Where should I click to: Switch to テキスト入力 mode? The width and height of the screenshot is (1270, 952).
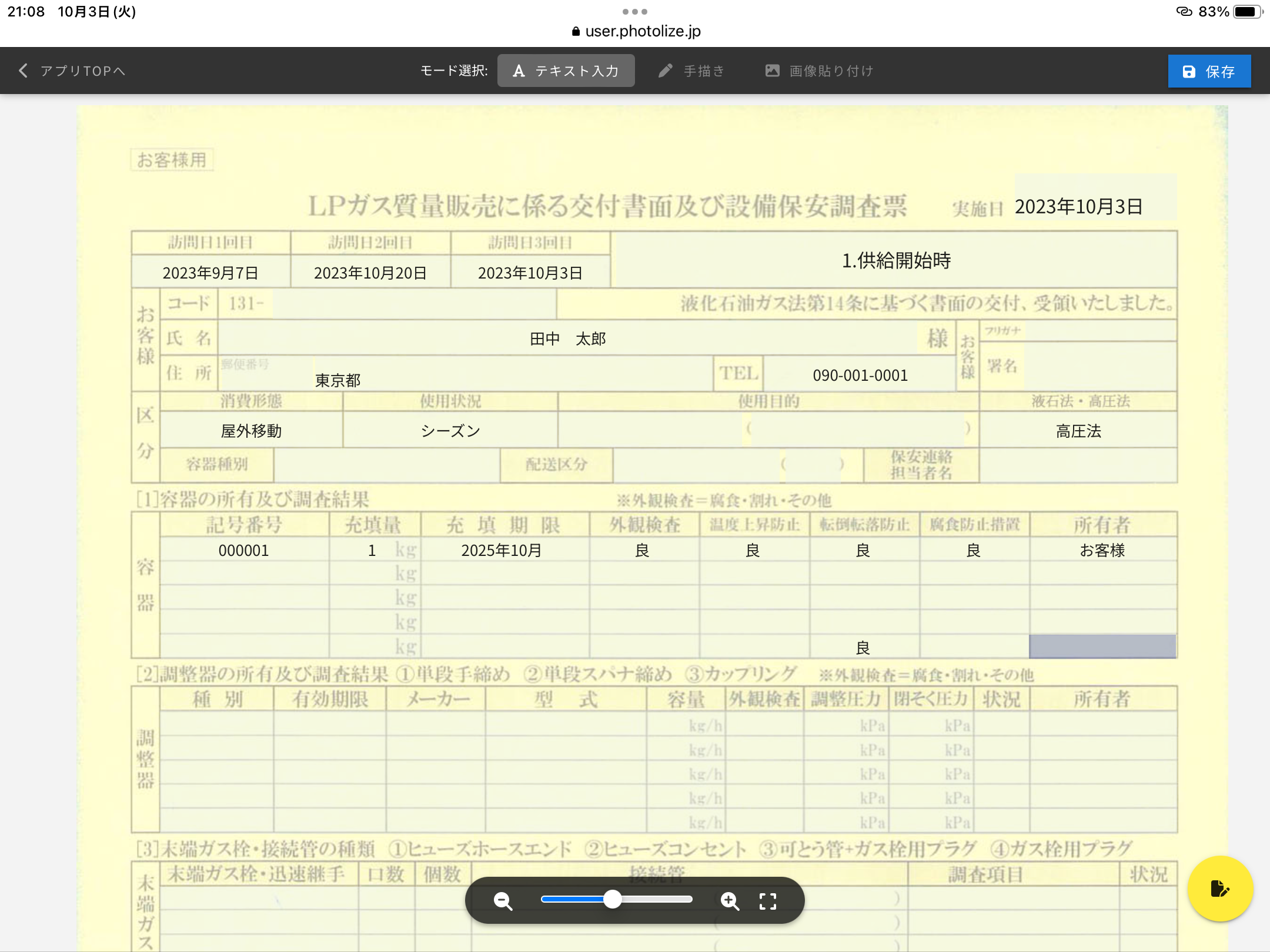pyautogui.click(x=566, y=71)
